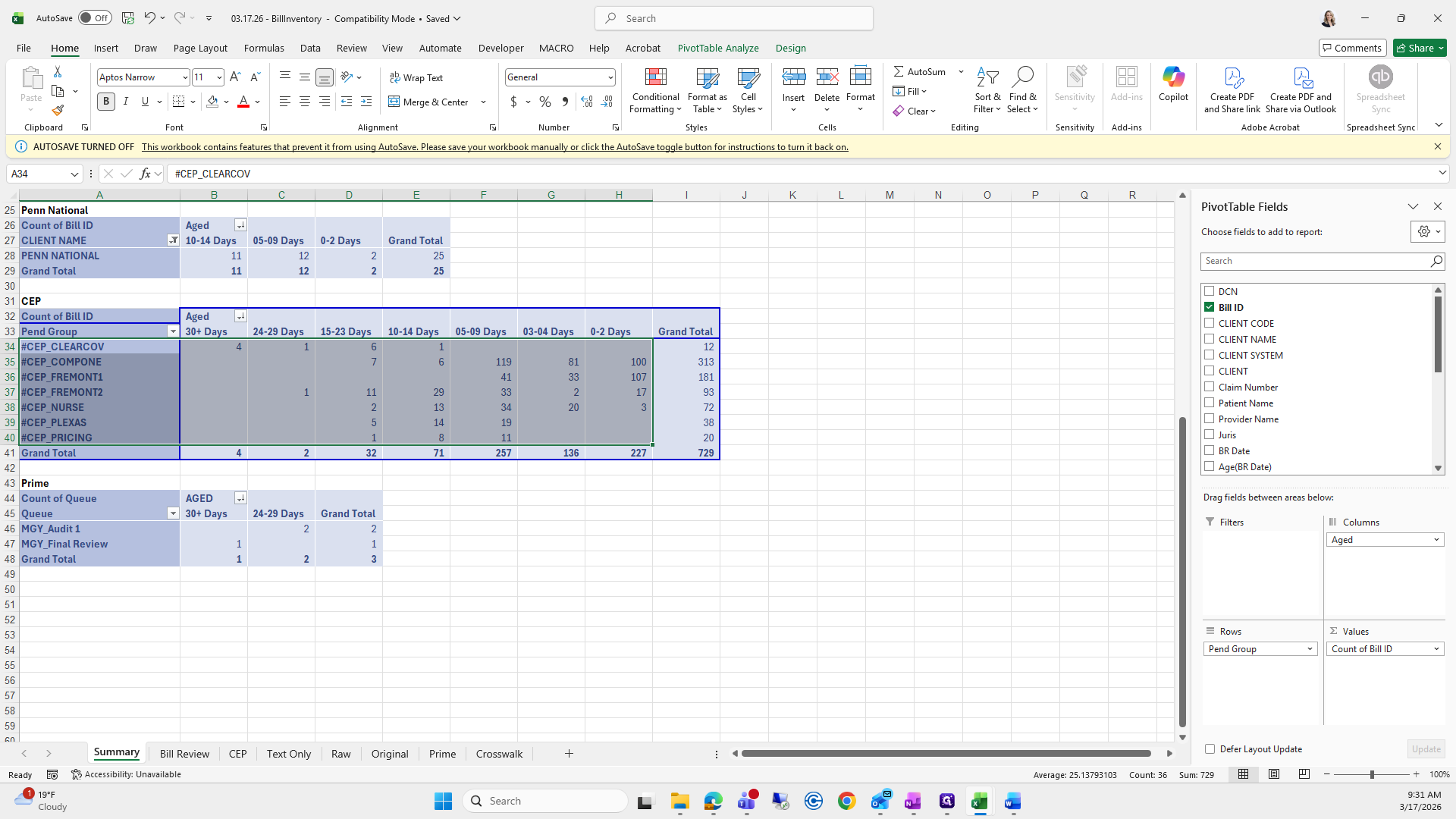Viewport: 1456px width, 819px height.
Task: Click the Merge & Center icon
Action: [394, 102]
